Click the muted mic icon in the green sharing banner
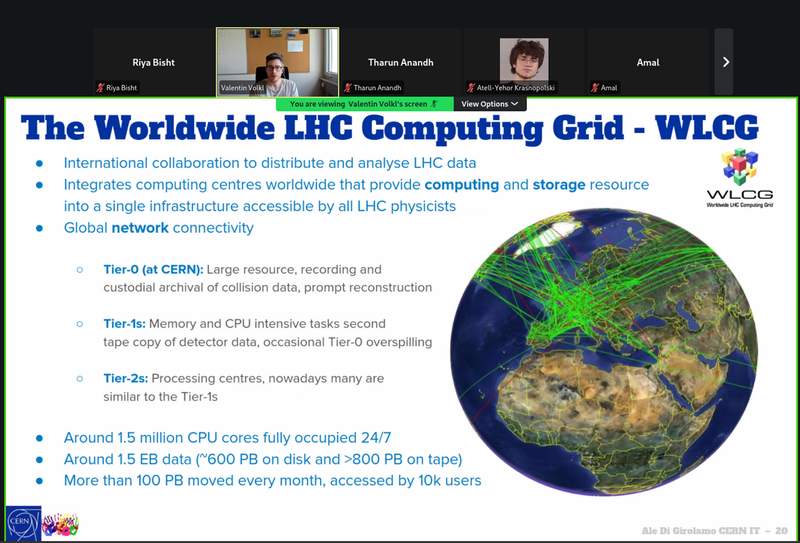 coord(434,104)
